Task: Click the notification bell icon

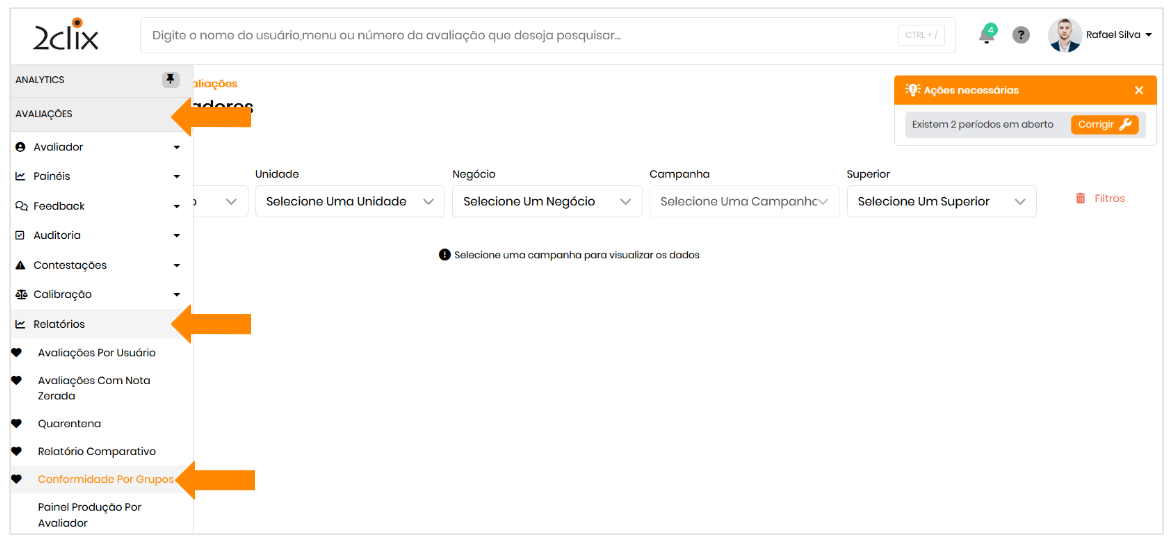Action: click(987, 35)
